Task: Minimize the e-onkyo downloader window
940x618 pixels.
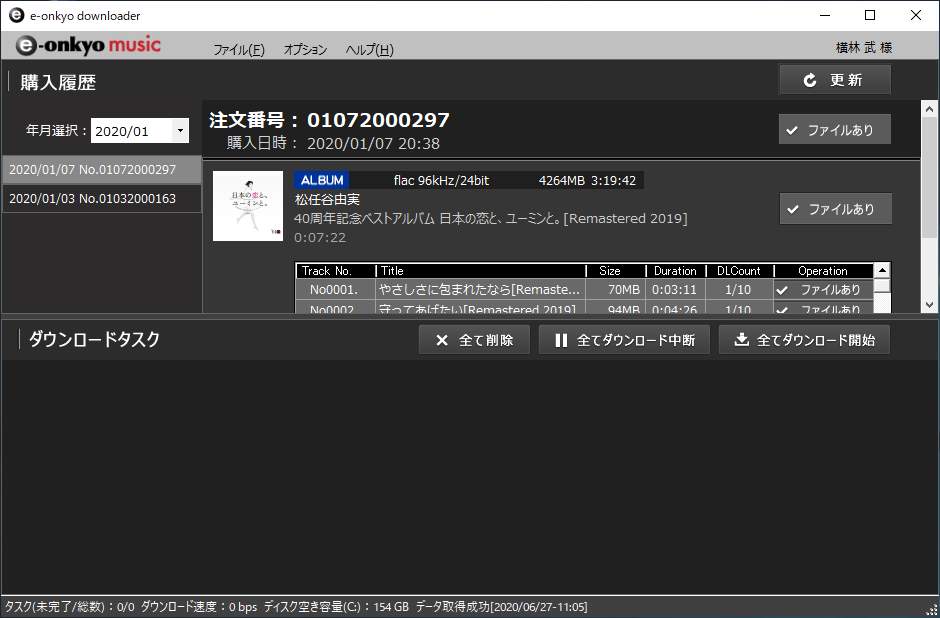Action: coord(825,16)
